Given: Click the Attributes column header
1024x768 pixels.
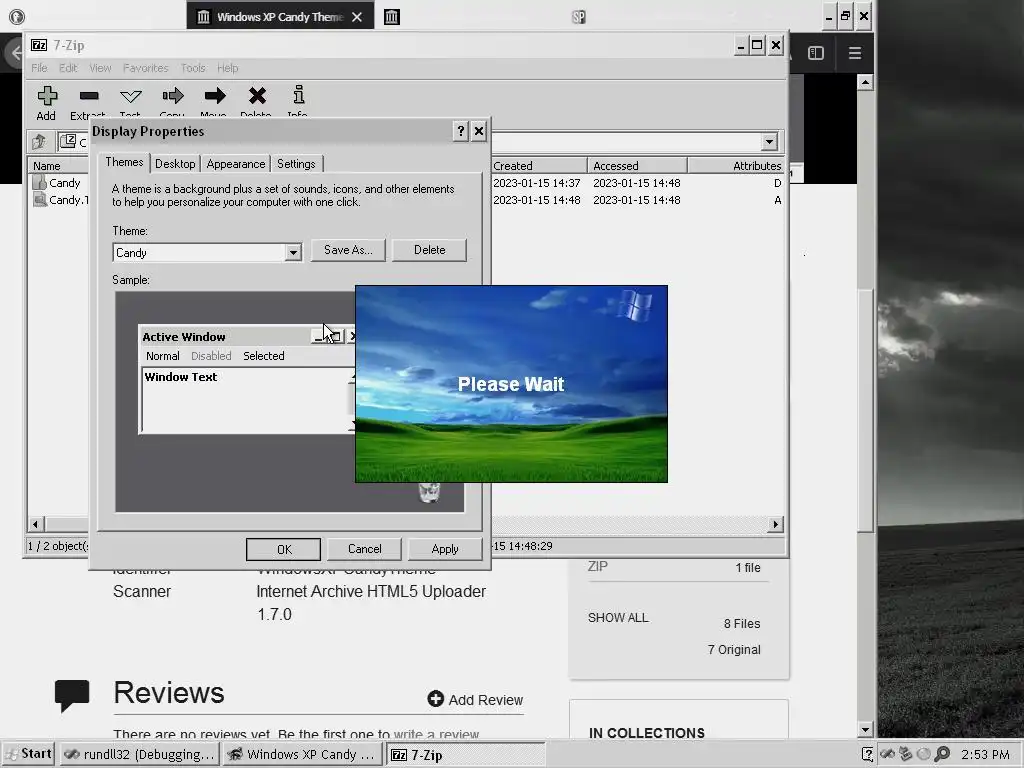Looking at the screenshot, I should tap(736, 166).
